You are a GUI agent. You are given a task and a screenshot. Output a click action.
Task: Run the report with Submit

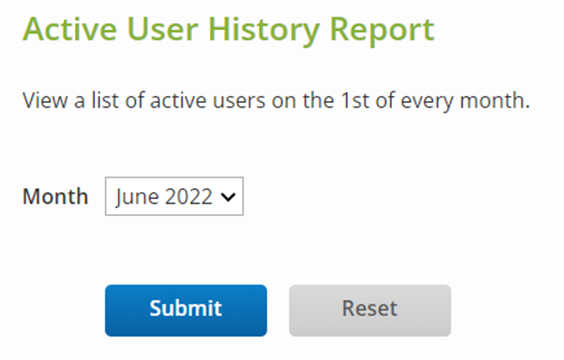(186, 310)
